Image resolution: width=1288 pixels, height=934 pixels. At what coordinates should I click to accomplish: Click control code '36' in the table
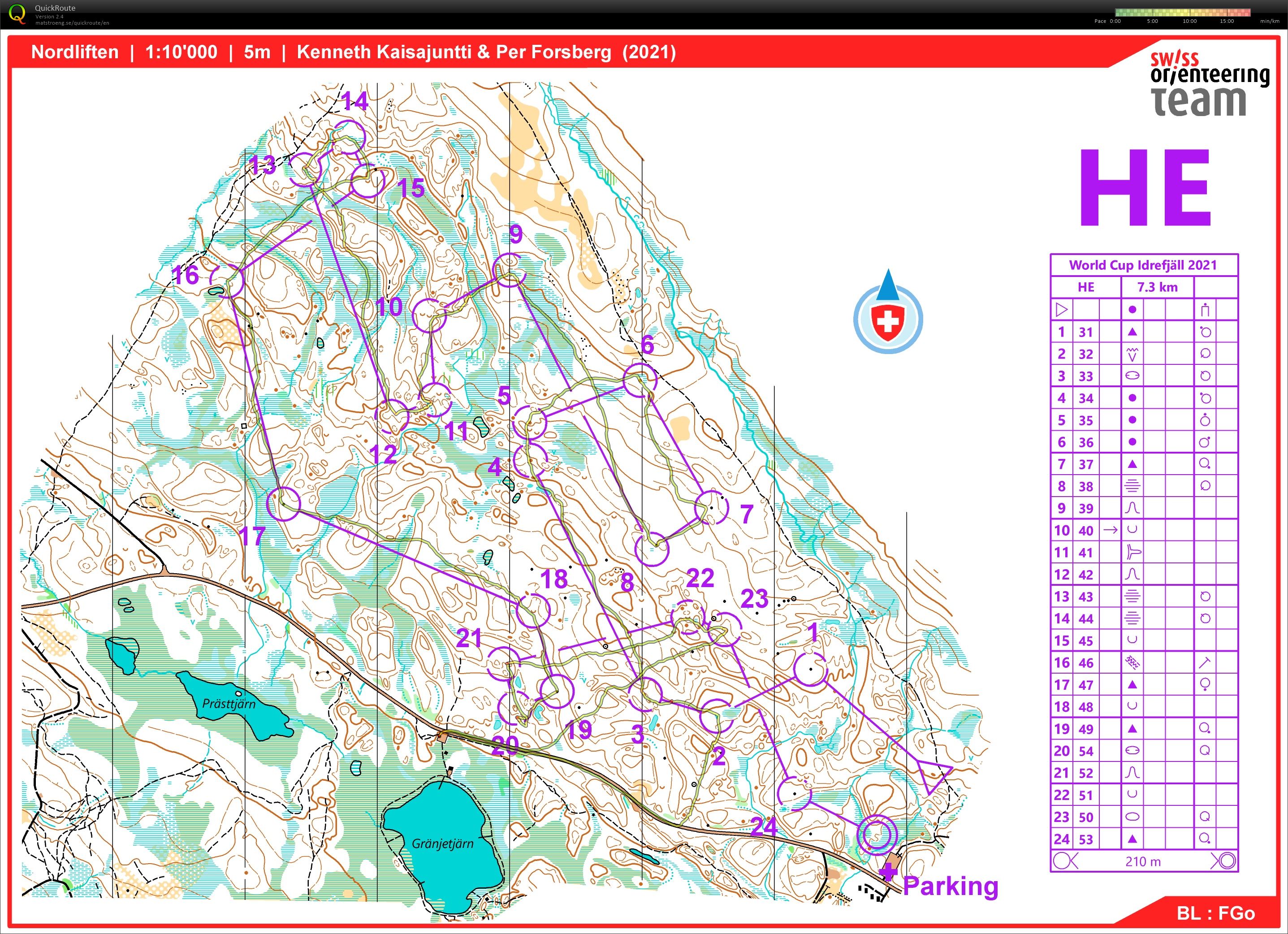click(1086, 442)
